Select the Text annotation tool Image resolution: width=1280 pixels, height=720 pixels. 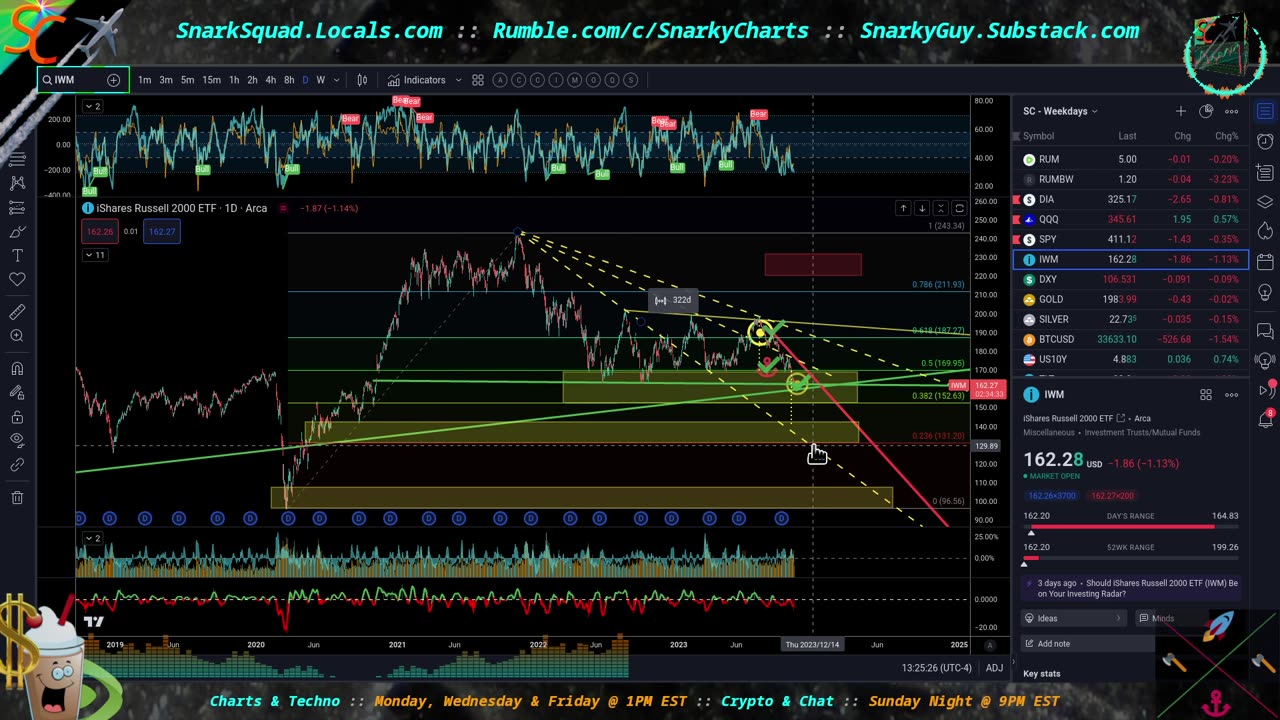(x=17, y=256)
